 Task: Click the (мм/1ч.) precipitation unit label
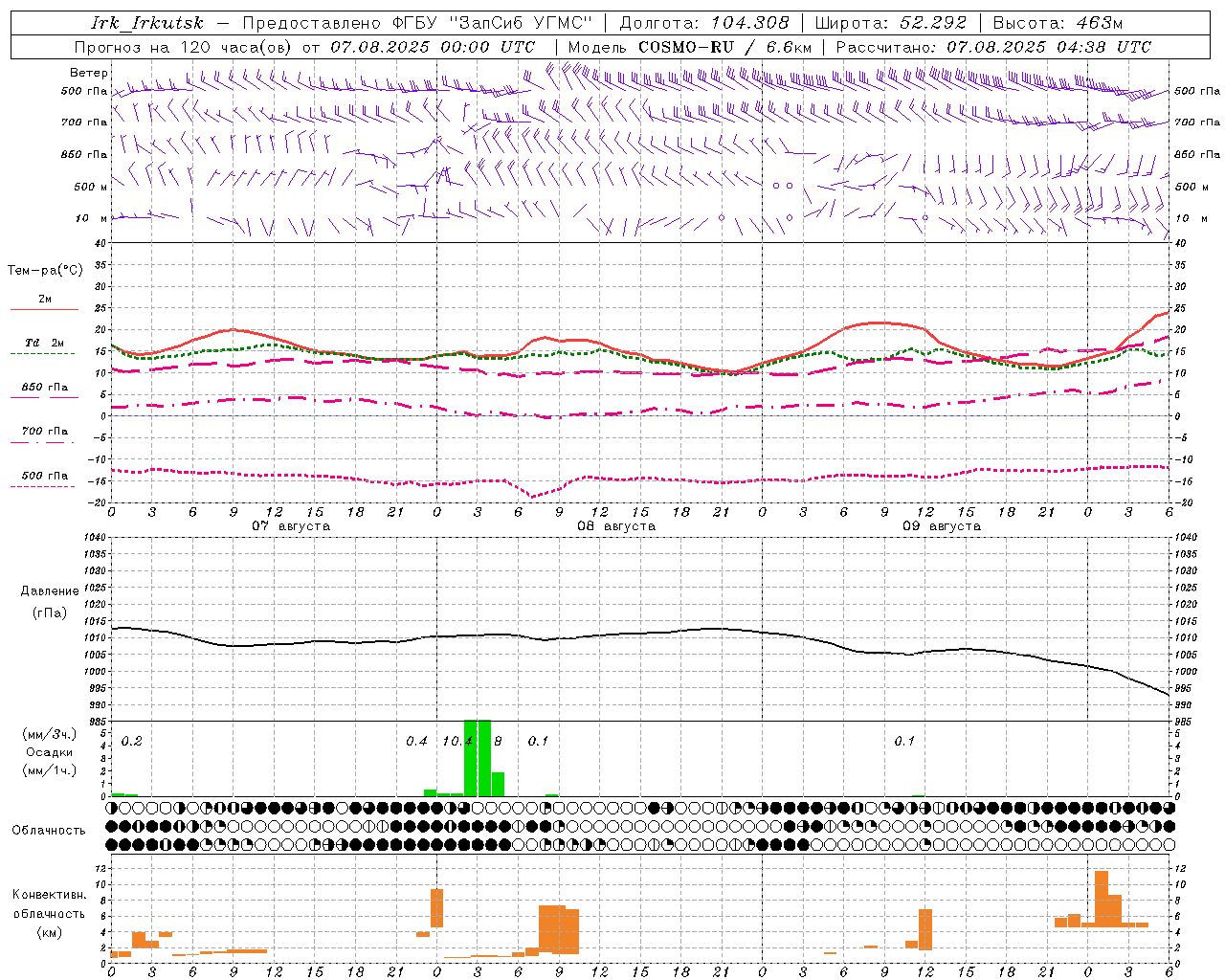coord(50,770)
